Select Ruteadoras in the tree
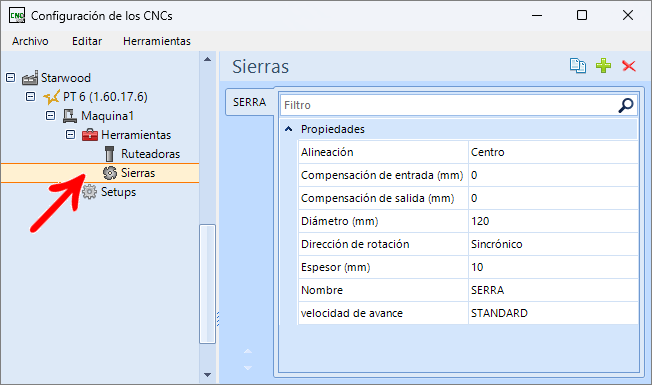This screenshot has width=654, height=388. click(x=151, y=154)
